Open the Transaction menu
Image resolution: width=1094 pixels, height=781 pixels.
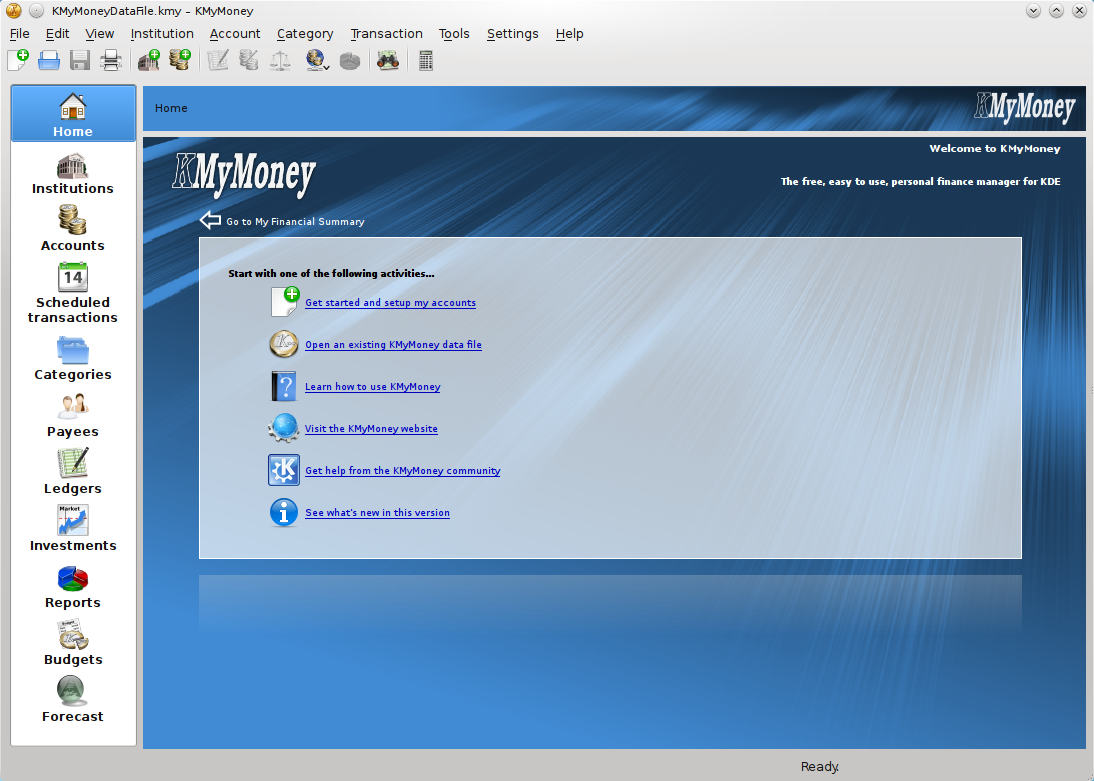click(387, 34)
